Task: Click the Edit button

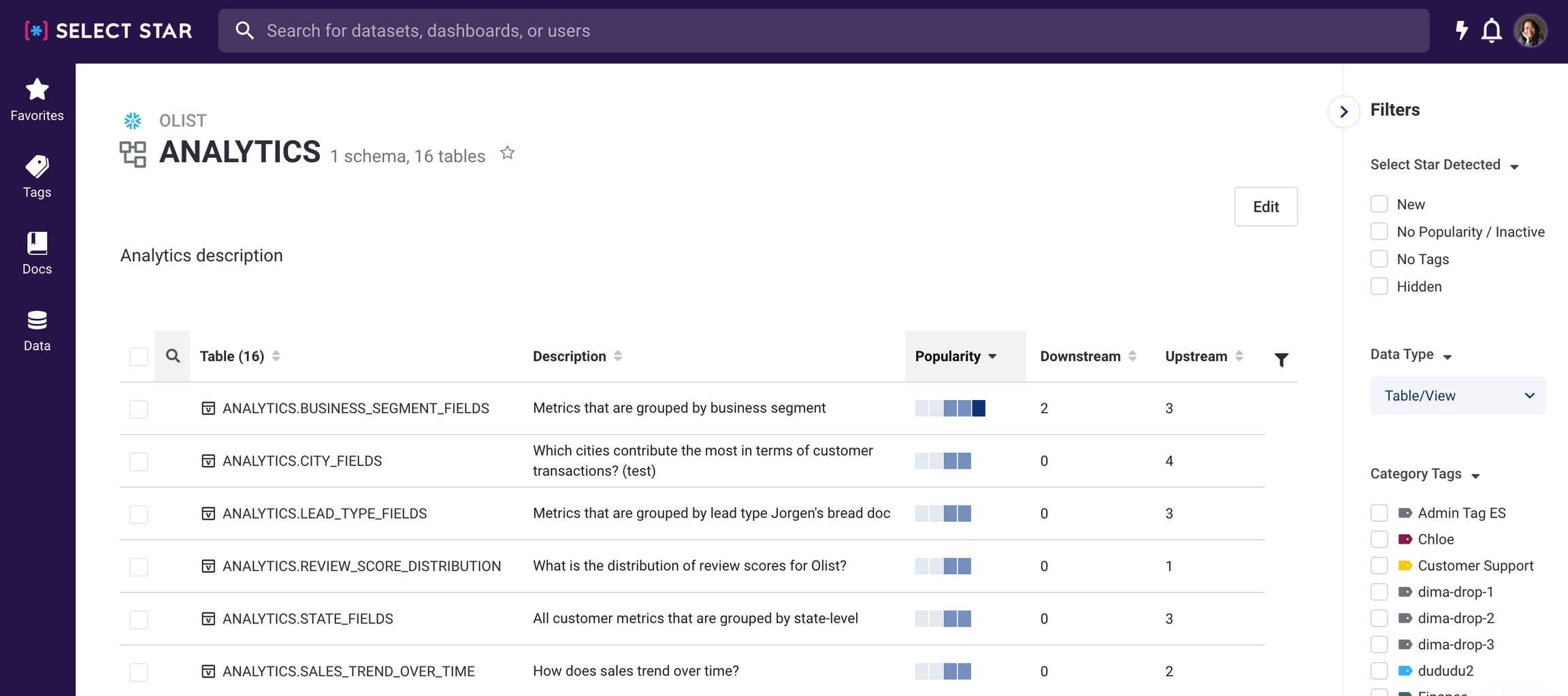Action: coord(1265,207)
